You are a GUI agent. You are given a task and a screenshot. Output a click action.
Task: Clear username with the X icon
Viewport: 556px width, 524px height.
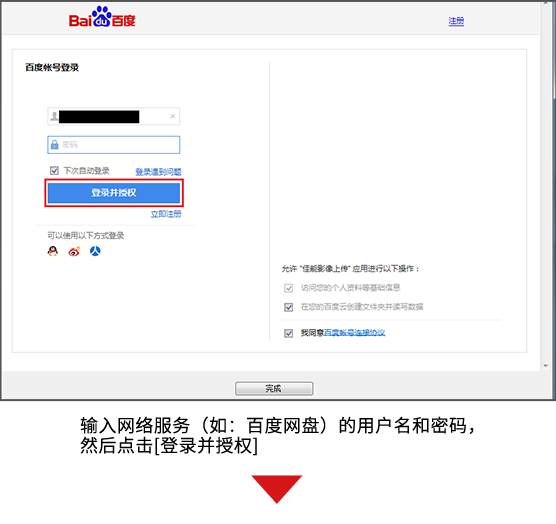pos(173,116)
